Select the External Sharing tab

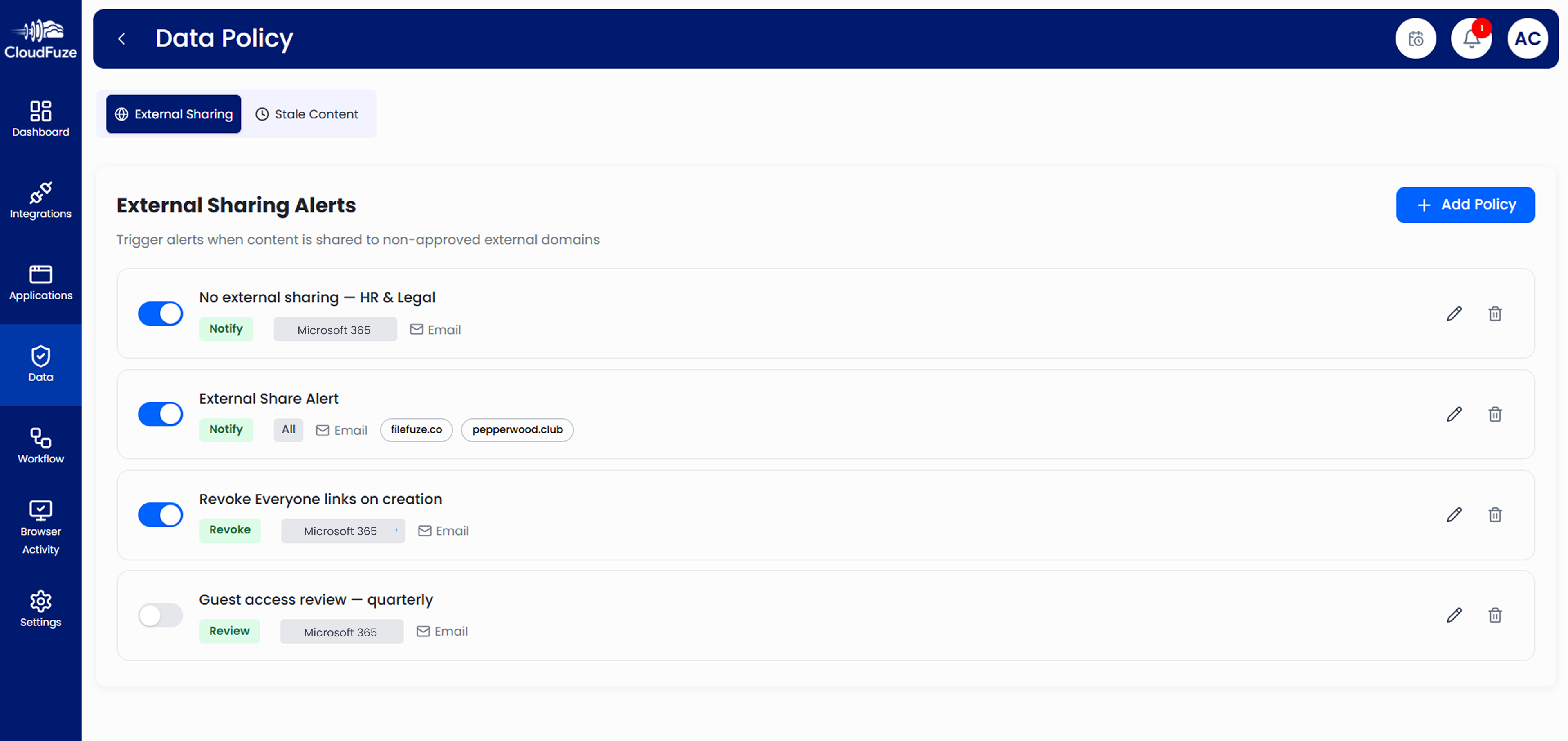[x=173, y=114]
